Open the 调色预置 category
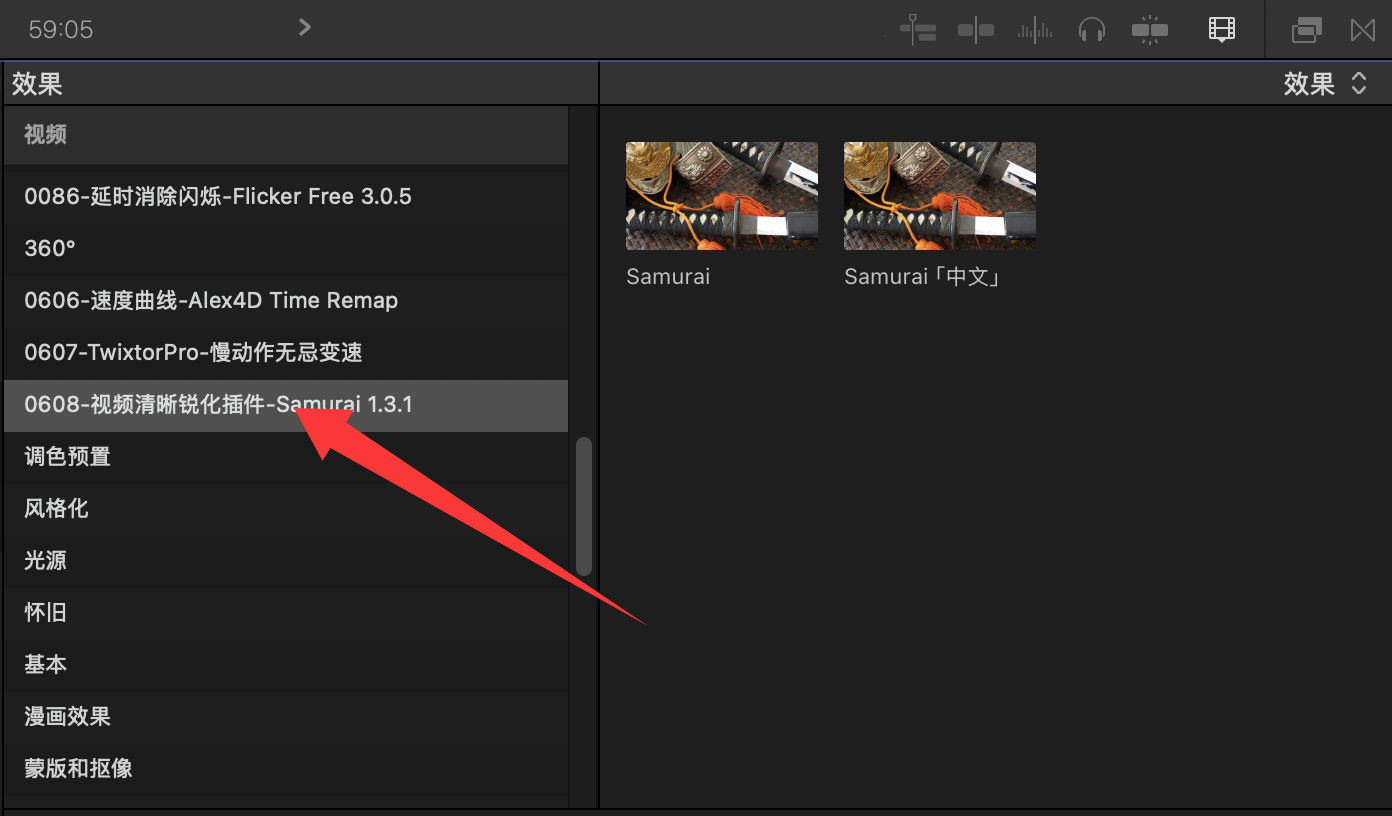1392x816 pixels. coord(67,456)
